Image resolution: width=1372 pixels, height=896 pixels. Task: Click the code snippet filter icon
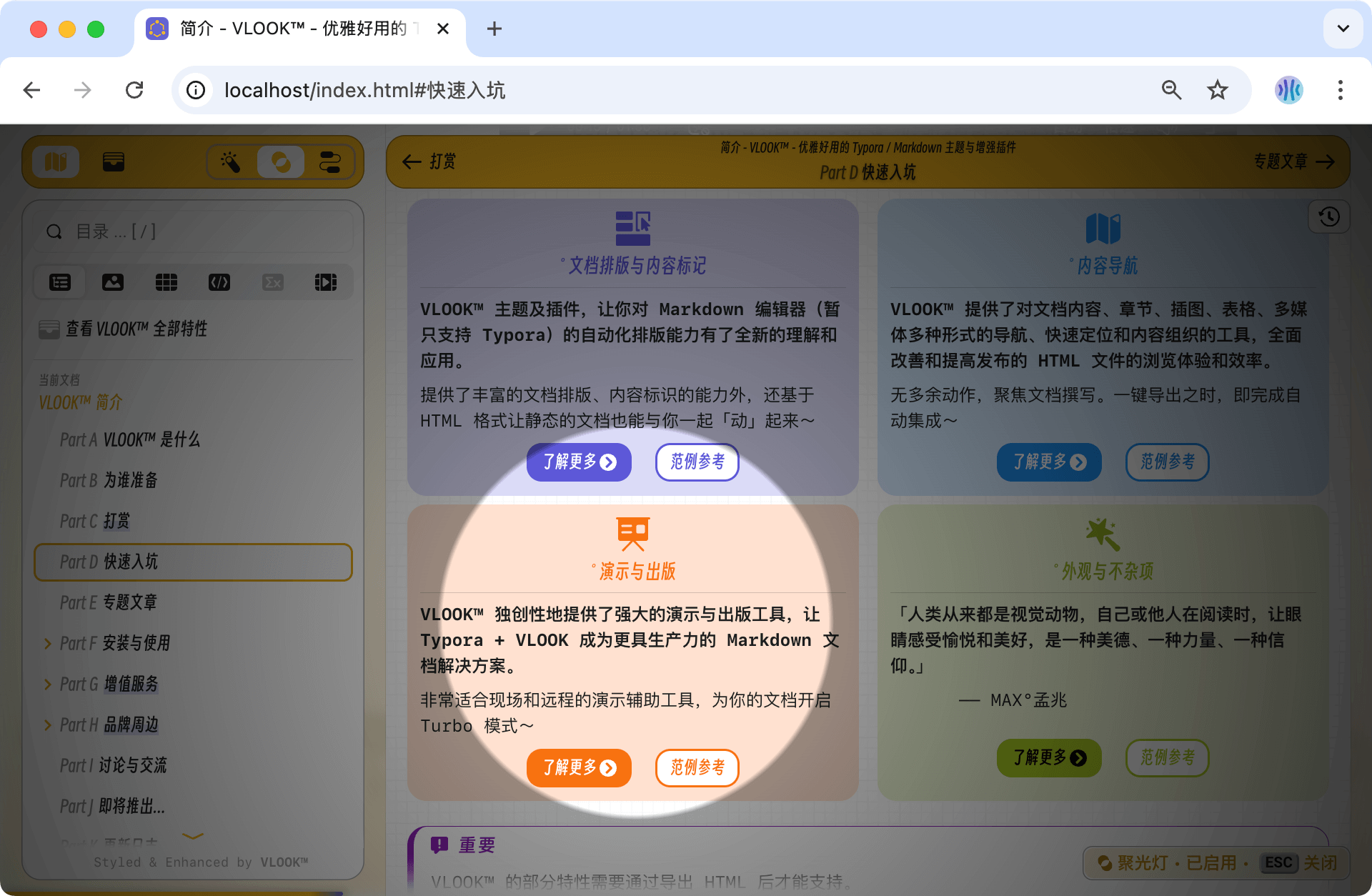pyautogui.click(x=219, y=282)
